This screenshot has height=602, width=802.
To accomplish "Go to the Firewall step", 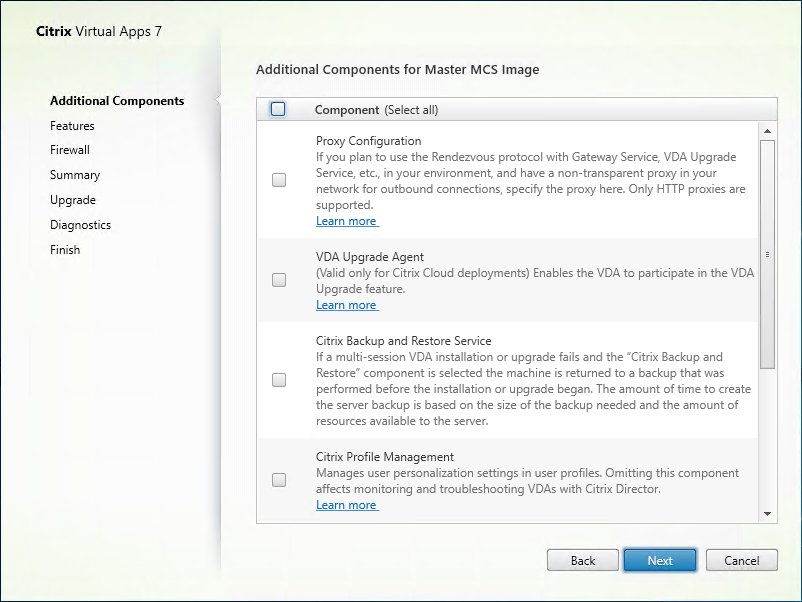I will point(70,150).
